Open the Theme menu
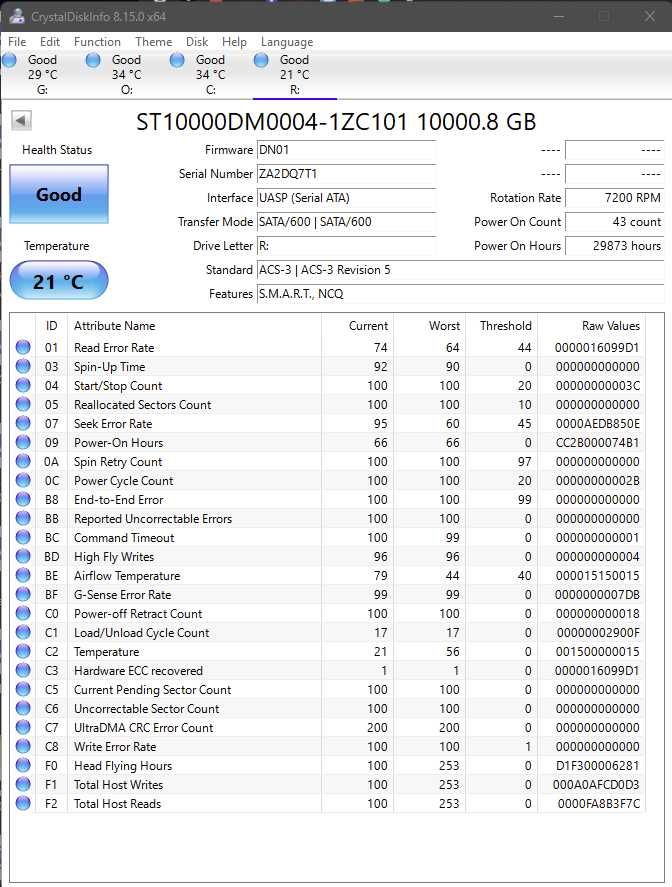The image size is (672, 887). pos(153,42)
